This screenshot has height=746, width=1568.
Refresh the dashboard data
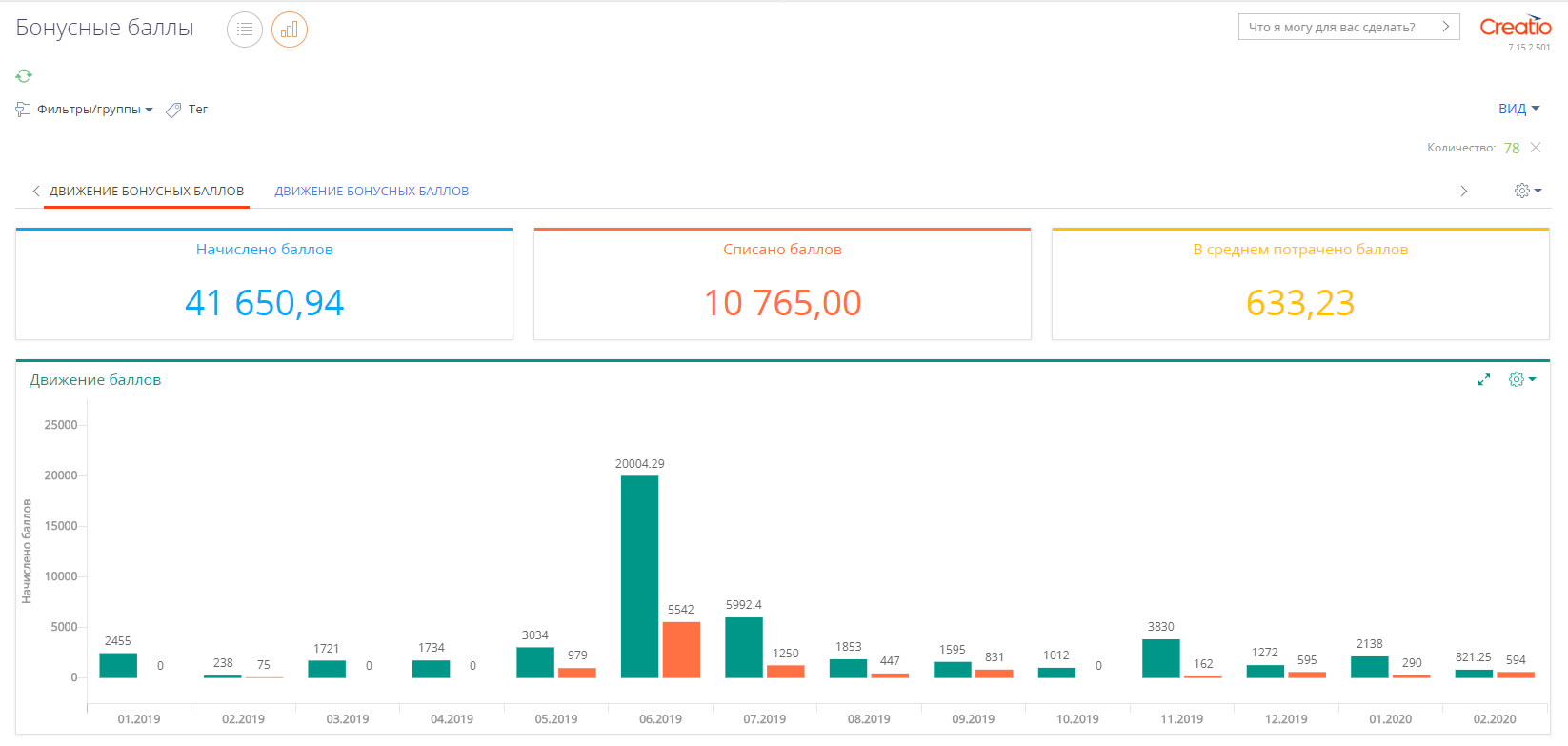[x=24, y=75]
